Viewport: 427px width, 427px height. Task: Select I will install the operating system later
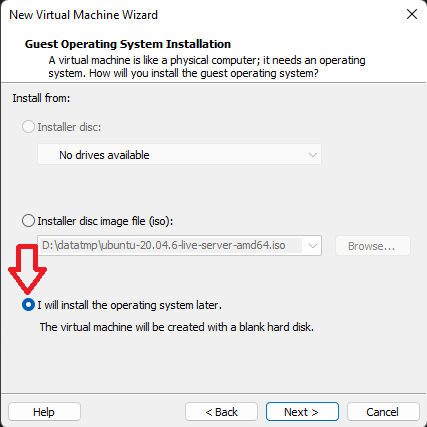pos(28,305)
